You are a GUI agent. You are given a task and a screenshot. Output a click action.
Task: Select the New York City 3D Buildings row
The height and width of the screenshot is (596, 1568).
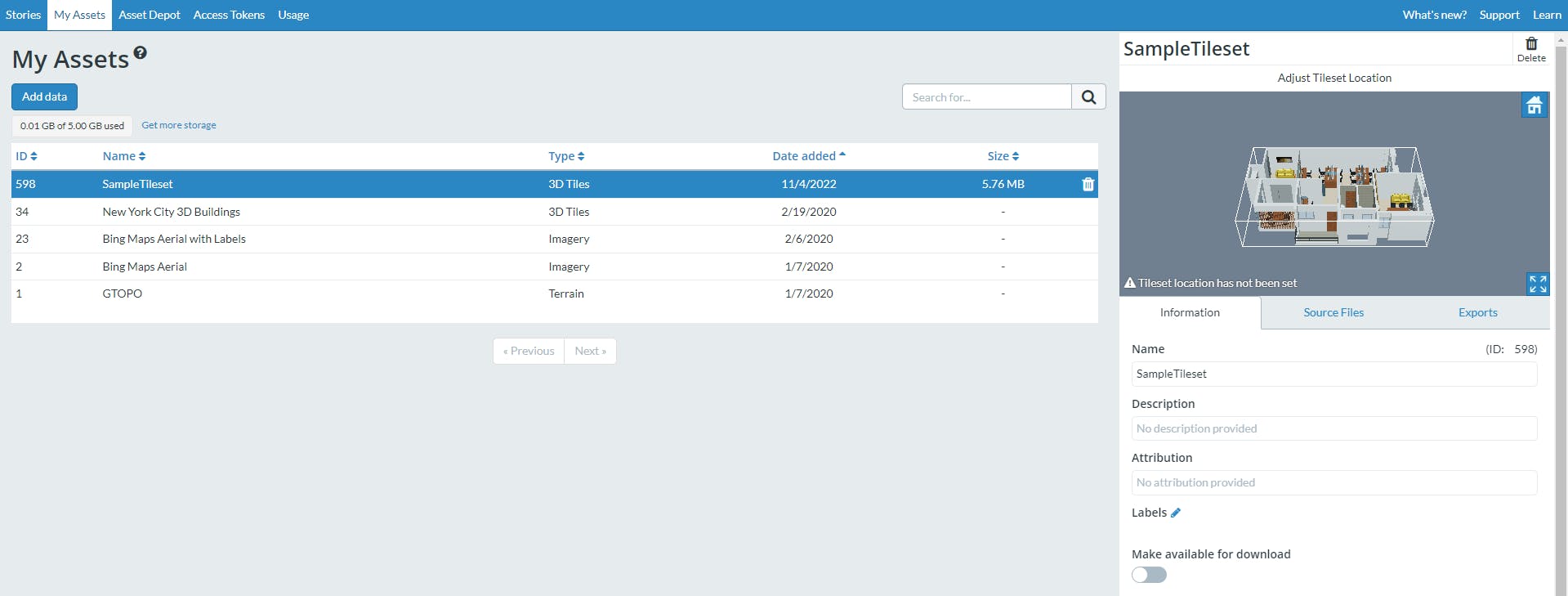point(172,213)
